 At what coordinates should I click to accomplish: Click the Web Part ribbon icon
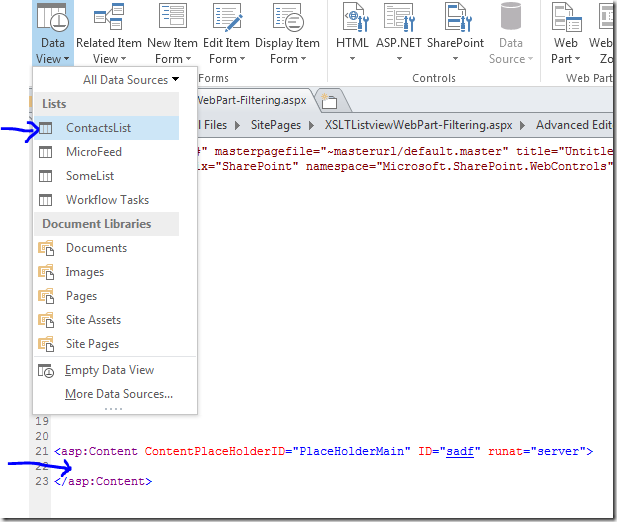pos(566,18)
